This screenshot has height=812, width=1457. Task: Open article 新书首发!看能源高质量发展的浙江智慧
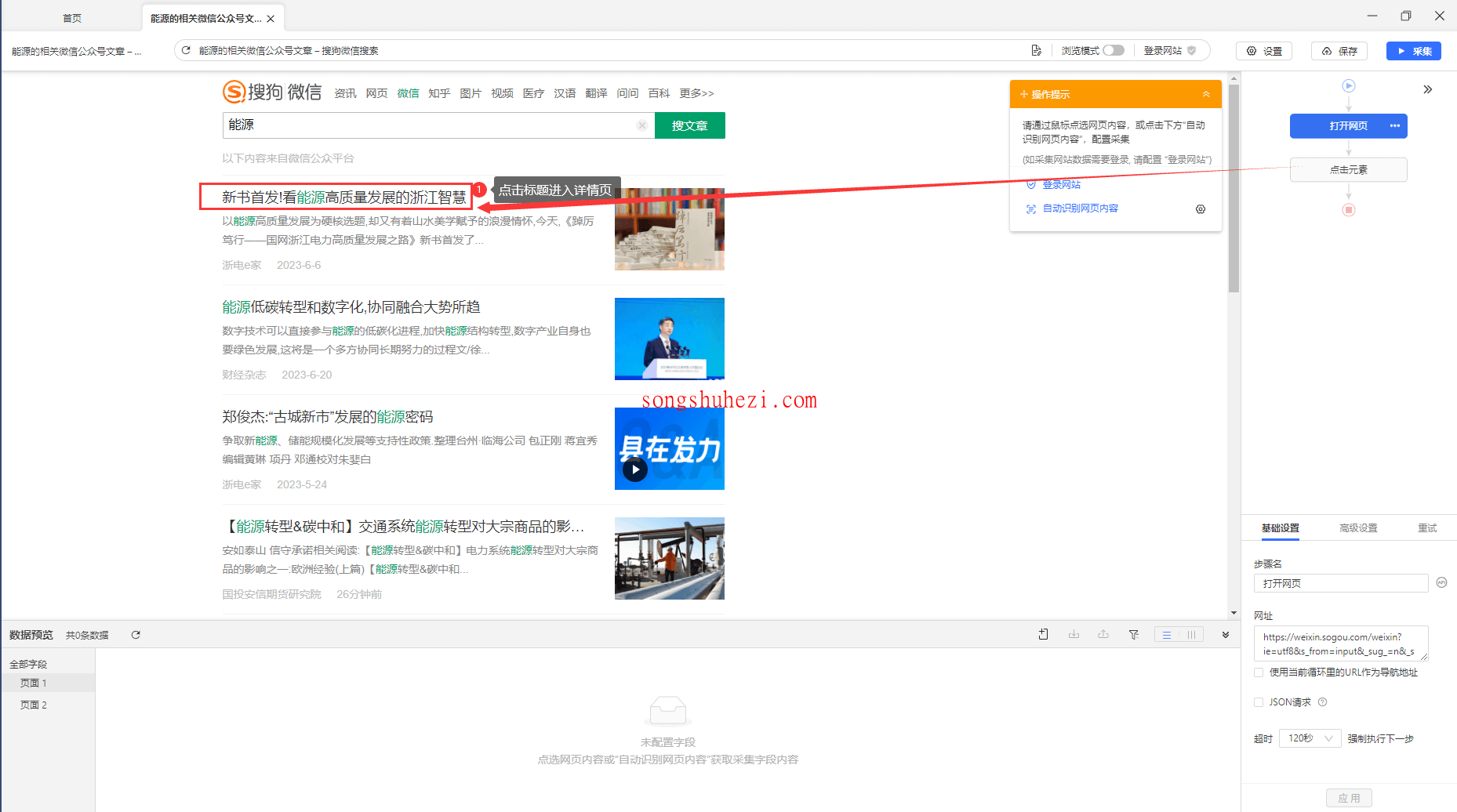click(343, 198)
